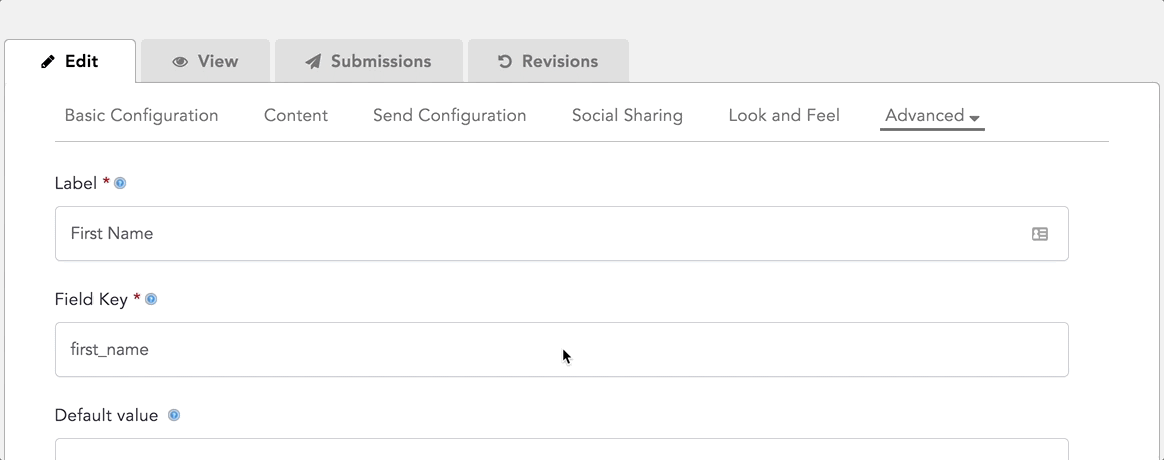The width and height of the screenshot is (1164, 460).
Task: Click the pencil icon on Edit tab
Action: 48,62
